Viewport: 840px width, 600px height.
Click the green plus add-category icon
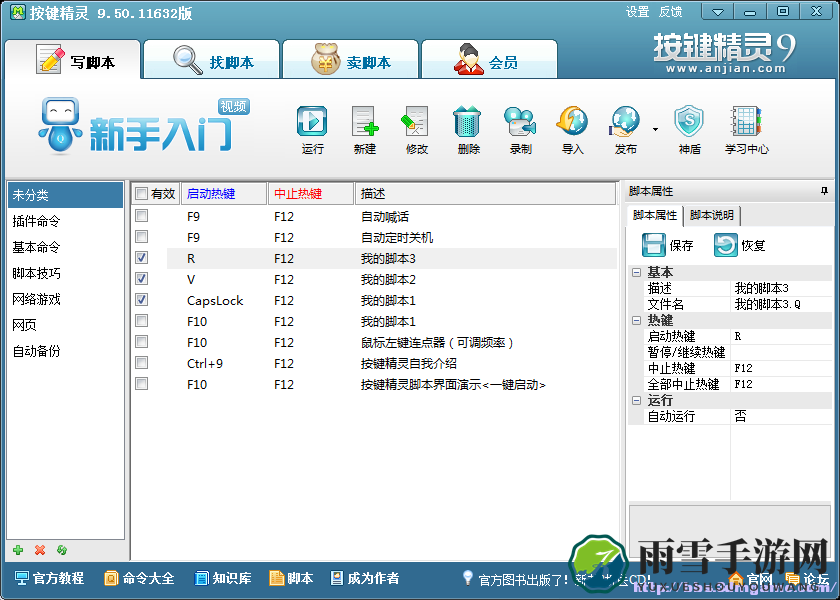pyautogui.click(x=18, y=550)
